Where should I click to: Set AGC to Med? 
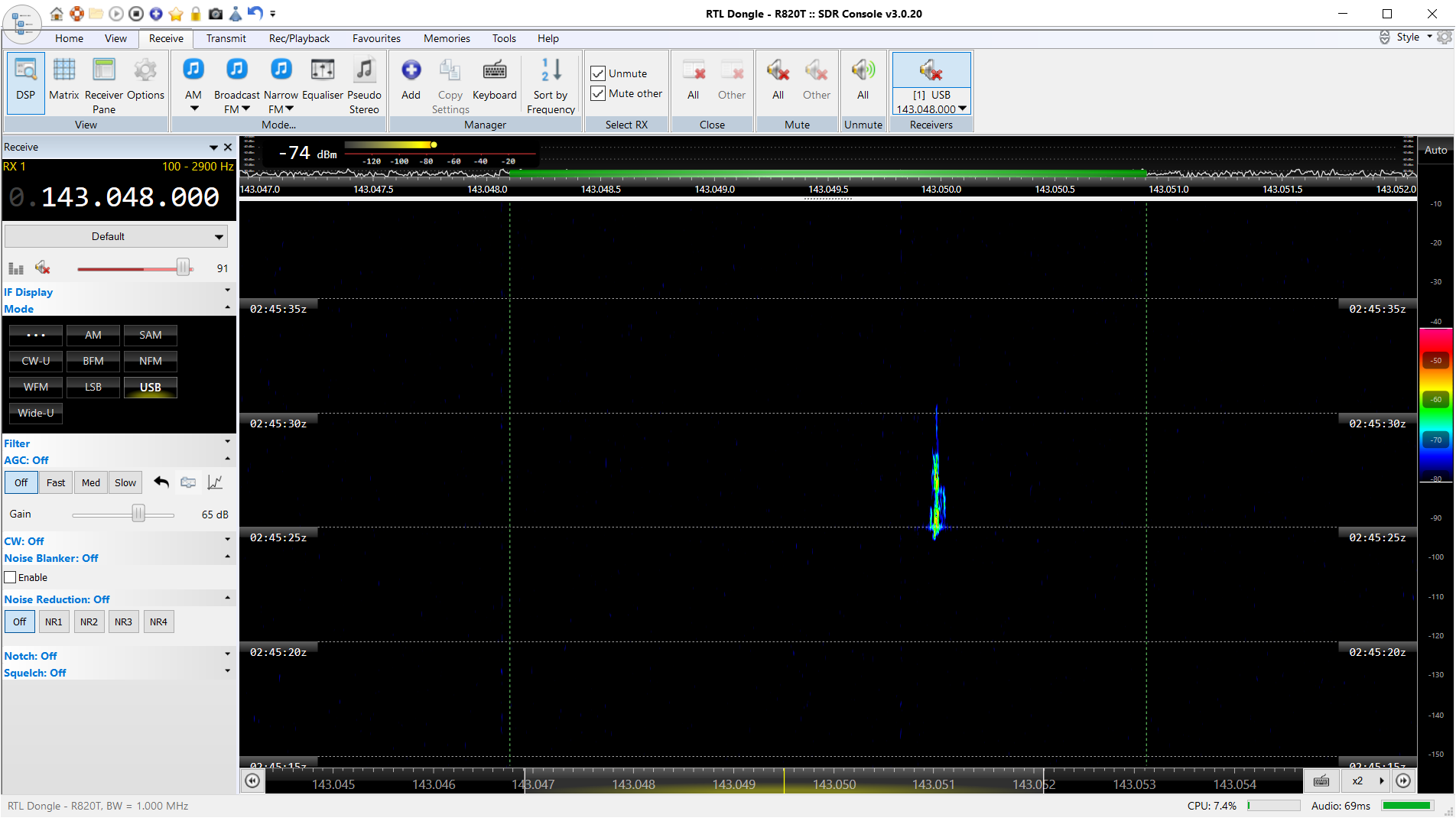pyautogui.click(x=91, y=482)
